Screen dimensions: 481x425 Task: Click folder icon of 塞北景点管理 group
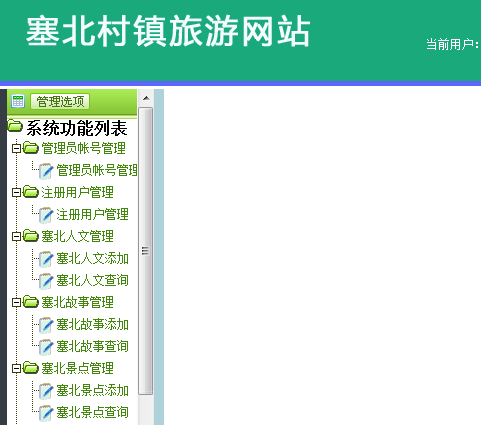(31, 367)
